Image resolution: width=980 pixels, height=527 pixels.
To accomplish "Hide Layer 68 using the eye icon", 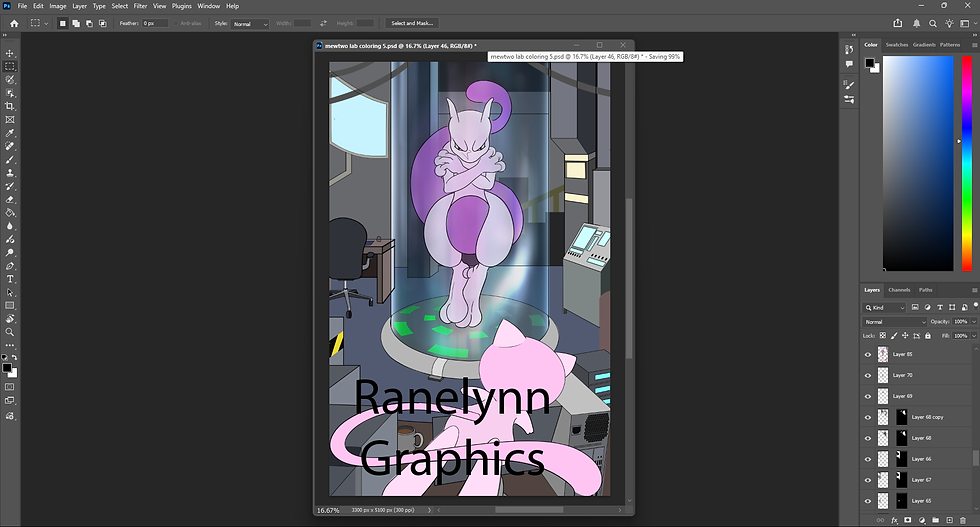I will click(x=868, y=438).
